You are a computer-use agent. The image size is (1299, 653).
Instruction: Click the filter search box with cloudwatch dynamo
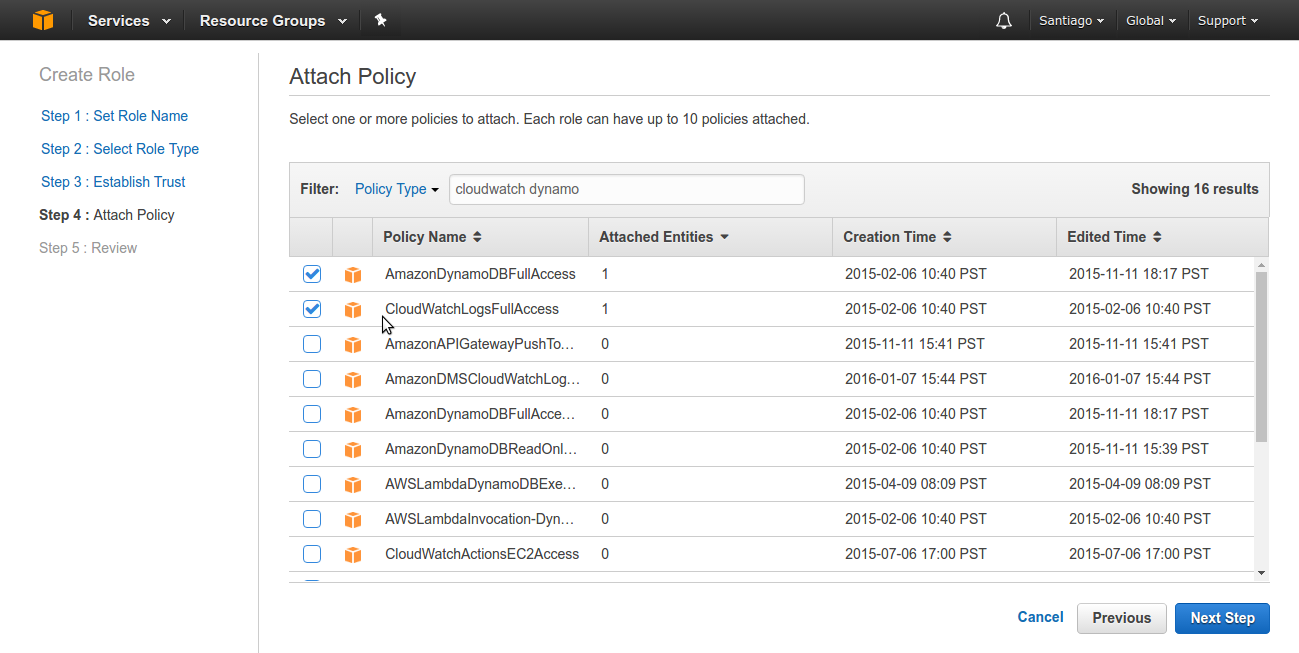627,189
